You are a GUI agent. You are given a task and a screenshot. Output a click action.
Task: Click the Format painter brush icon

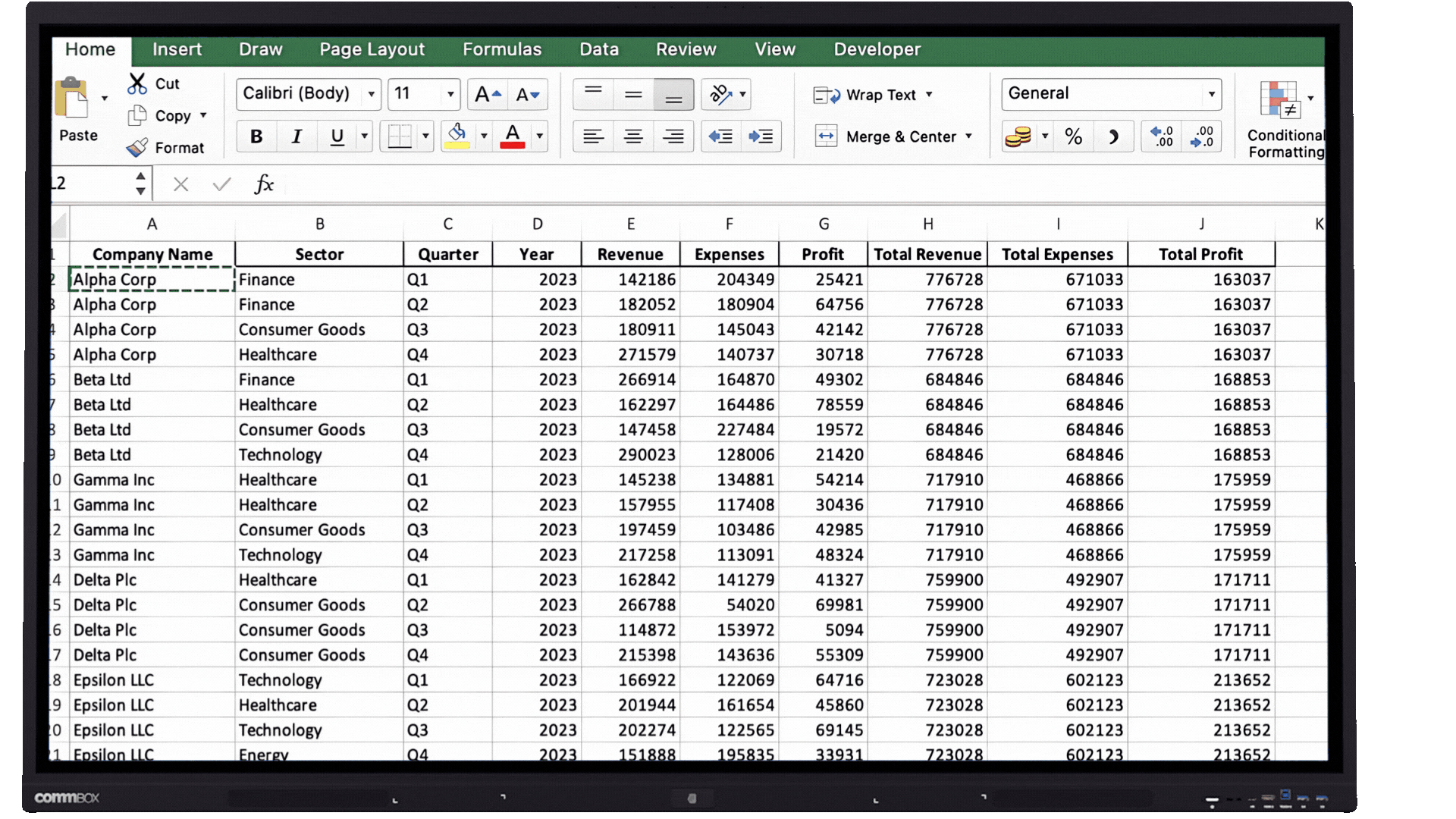point(137,147)
